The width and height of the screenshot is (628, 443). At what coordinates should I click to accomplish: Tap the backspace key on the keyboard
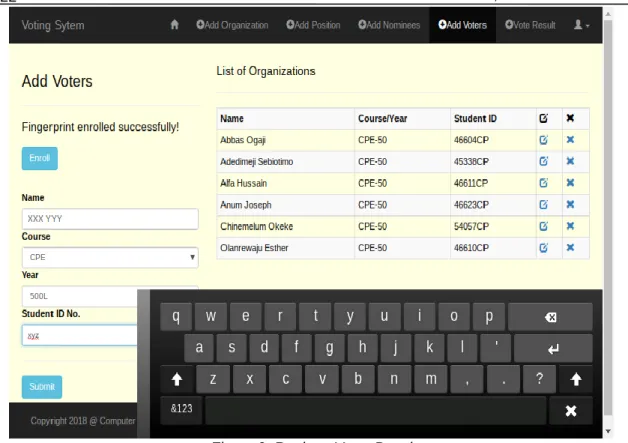click(x=550, y=317)
